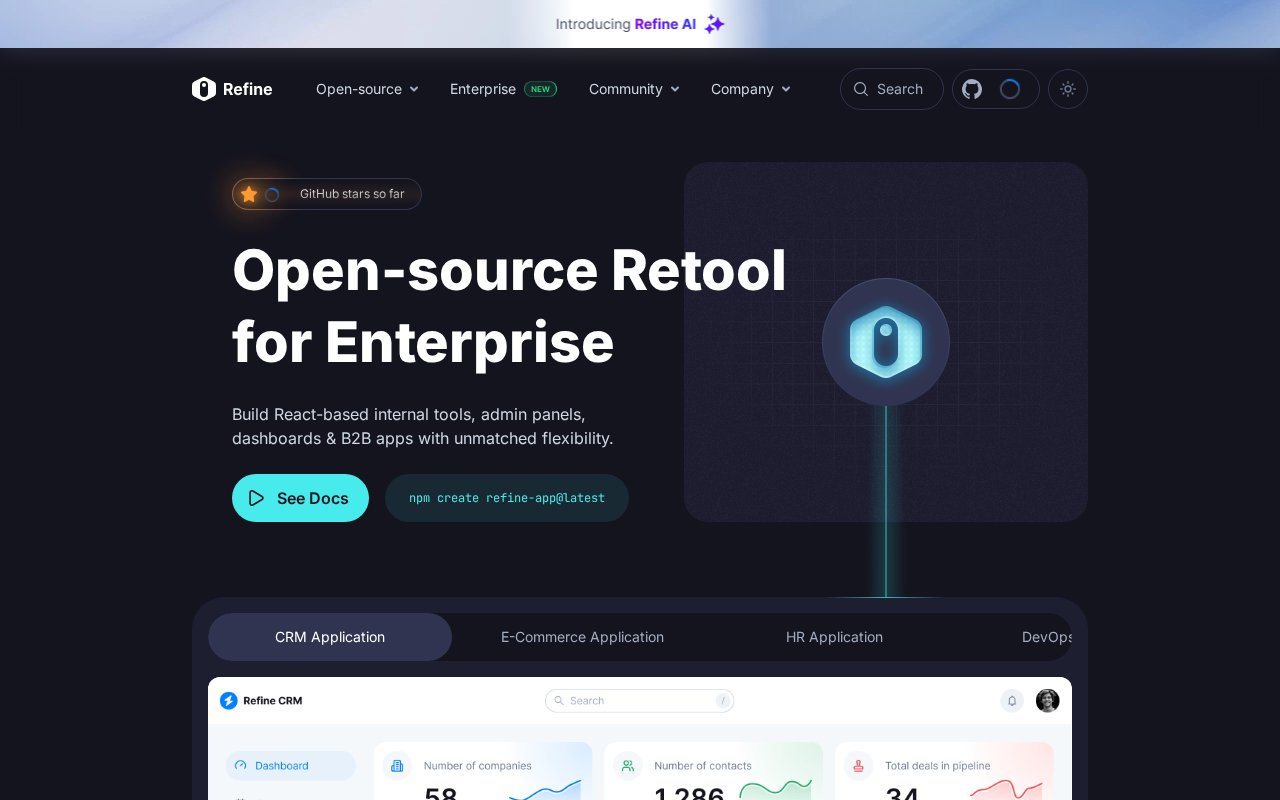1280x800 pixels.
Task: Expand the Community dropdown menu
Action: 634,89
